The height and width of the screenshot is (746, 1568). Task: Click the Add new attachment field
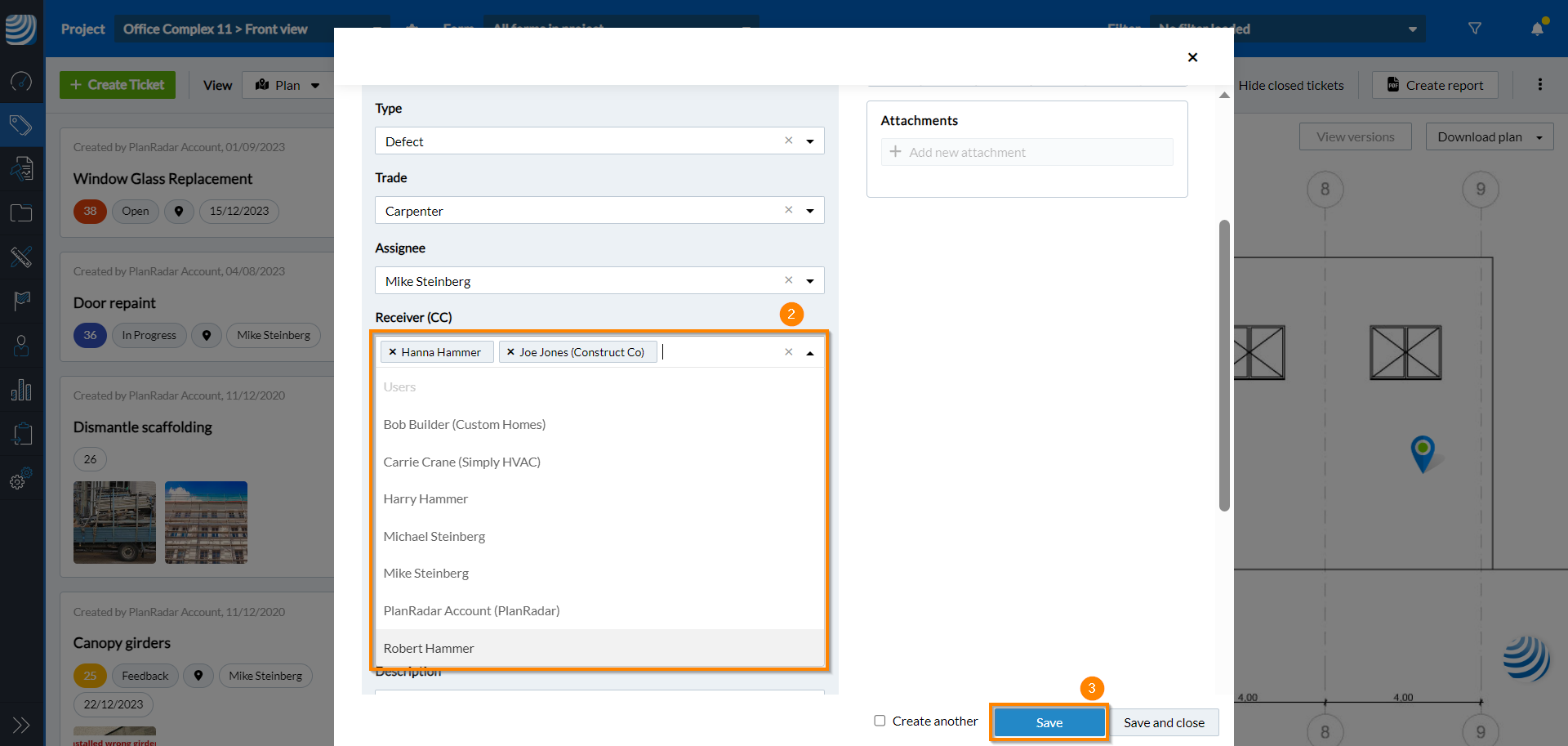1027,152
